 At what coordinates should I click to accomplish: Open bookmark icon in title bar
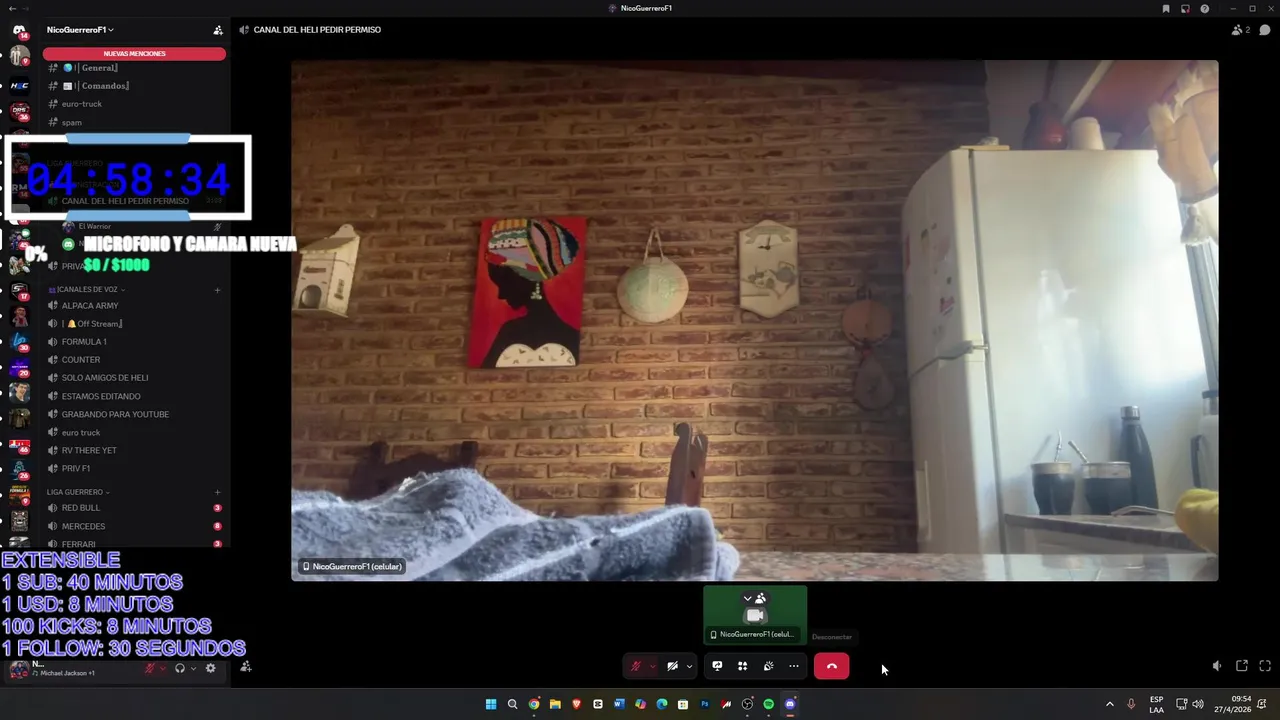[x=1166, y=8]
